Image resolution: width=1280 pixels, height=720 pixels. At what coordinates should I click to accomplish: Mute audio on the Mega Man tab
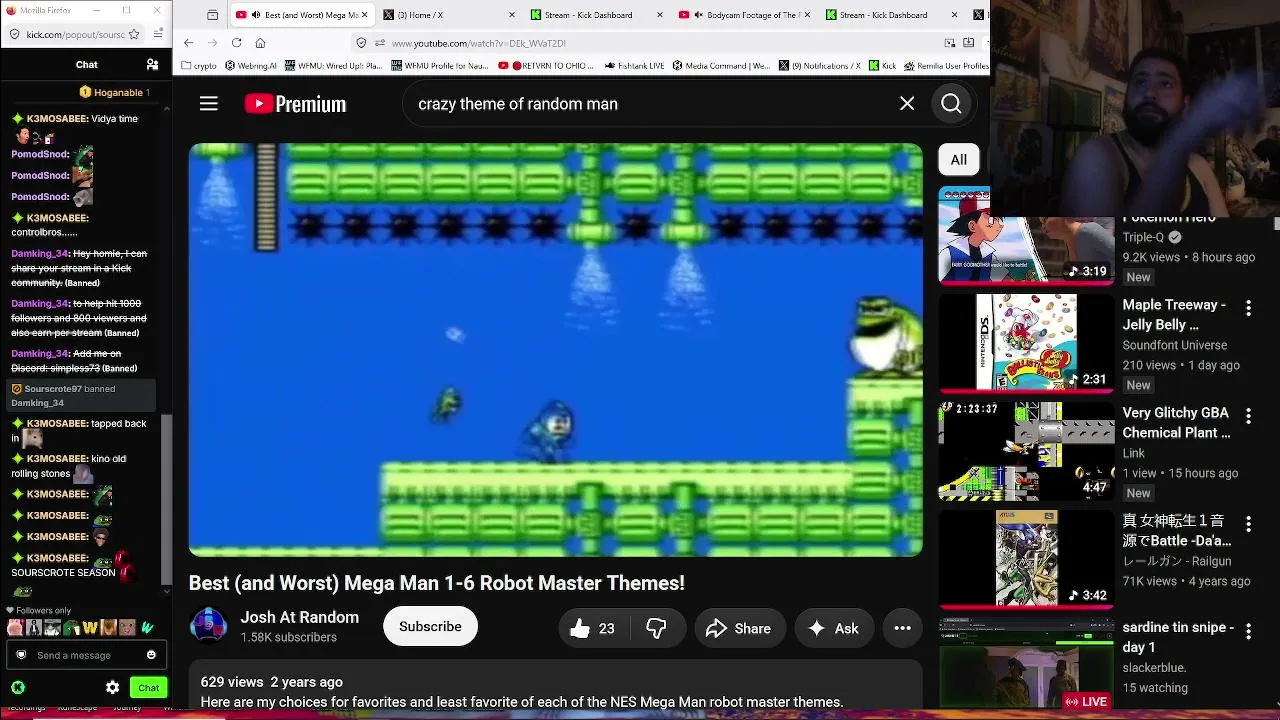[255, 15]
